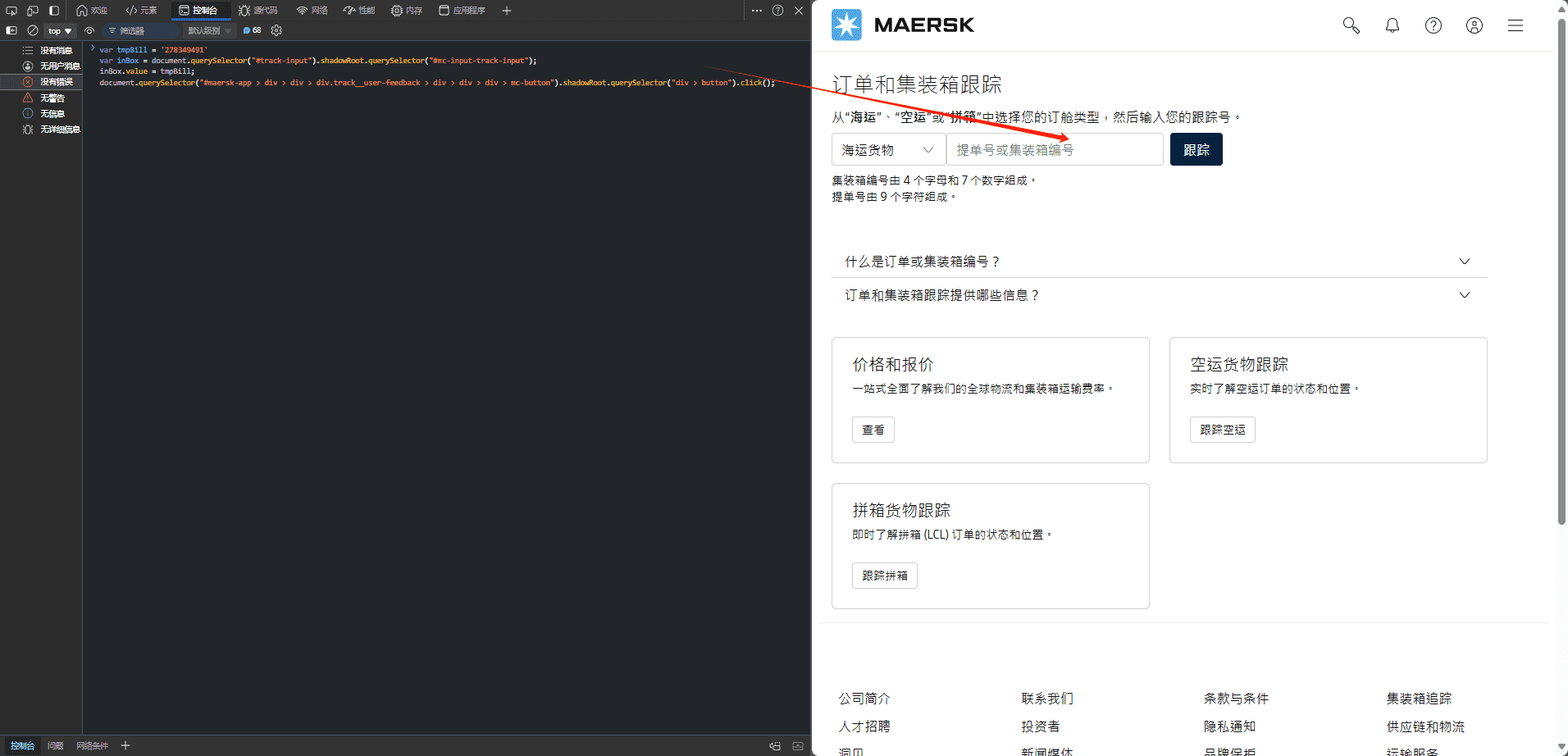Screen dimensions: 1568x756
Task: Open the 海运货物 cargo type dropdown
Action: 889,149
